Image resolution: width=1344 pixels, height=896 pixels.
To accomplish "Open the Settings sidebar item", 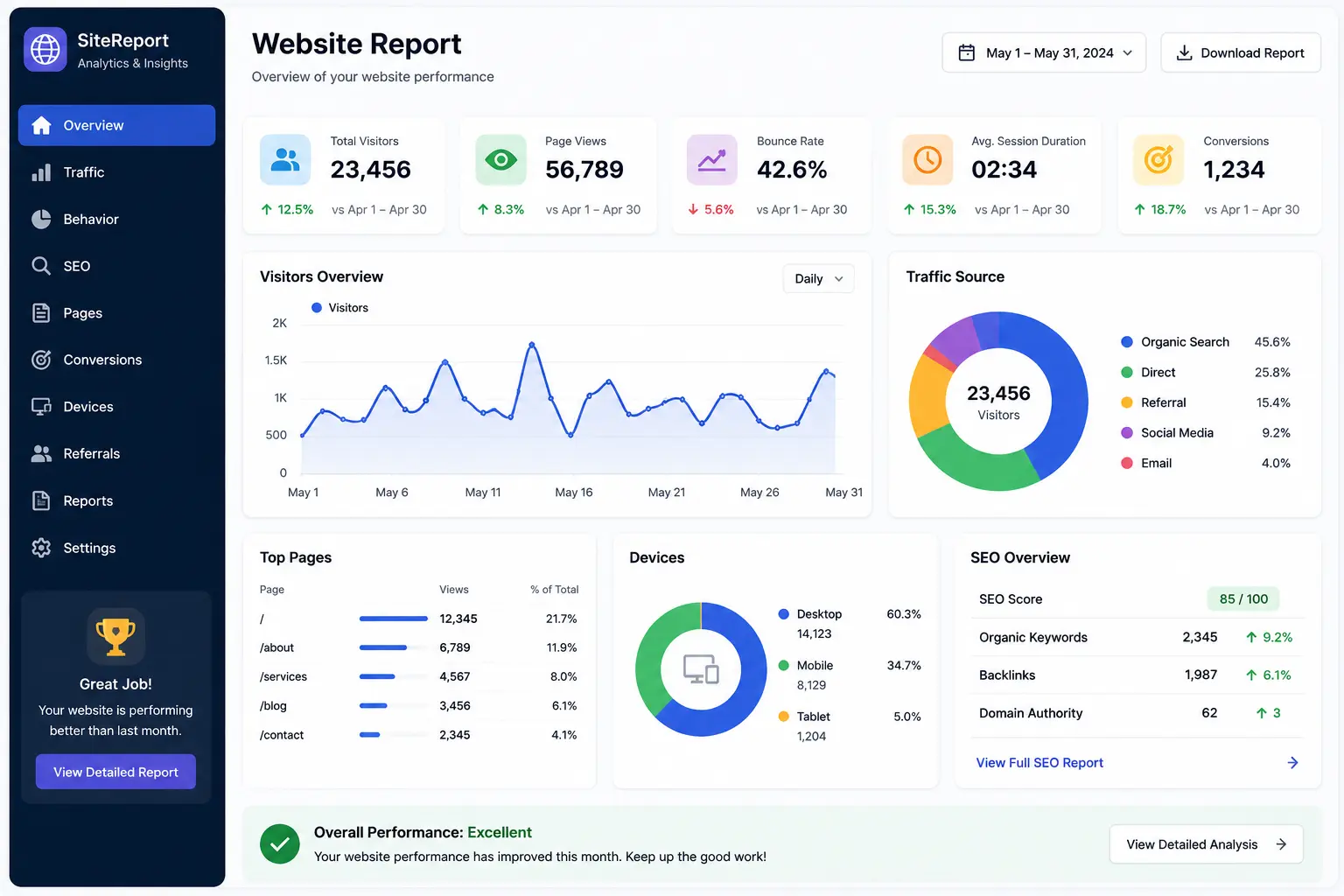I will point(116,548).
